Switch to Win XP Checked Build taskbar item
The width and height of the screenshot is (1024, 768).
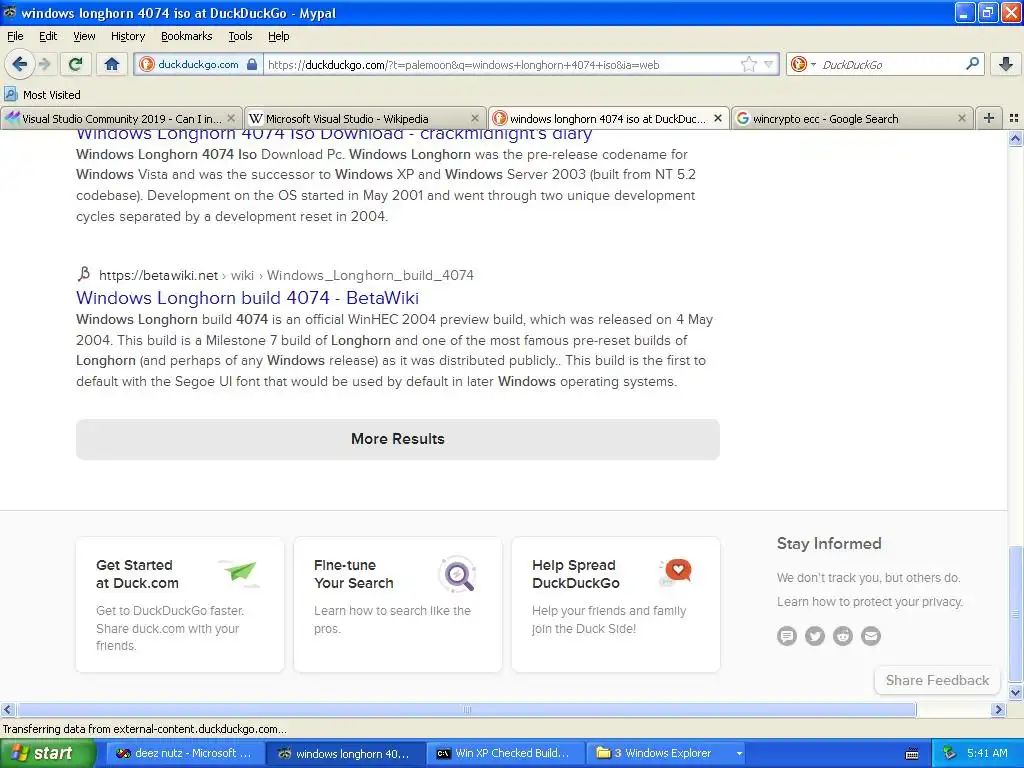pos(506,753)
